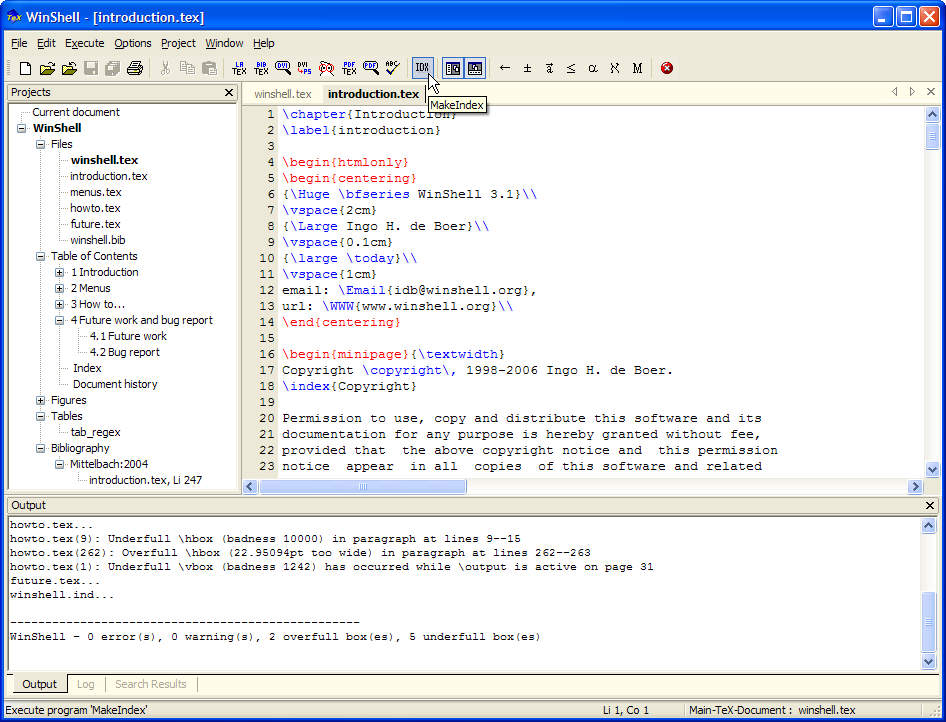946x722 pixels.
Task: Open the DVI viewer magnifier icon
Action: coord(283,68)
